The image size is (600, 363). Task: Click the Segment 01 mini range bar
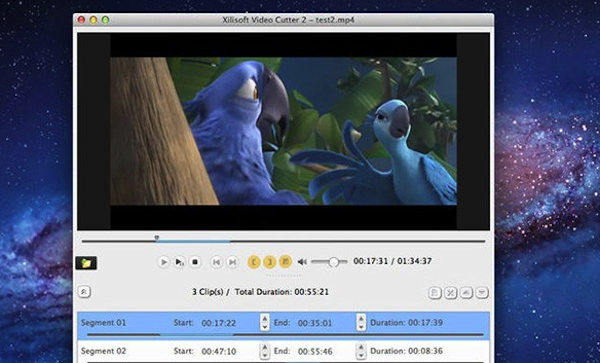[x=285, y=335]
